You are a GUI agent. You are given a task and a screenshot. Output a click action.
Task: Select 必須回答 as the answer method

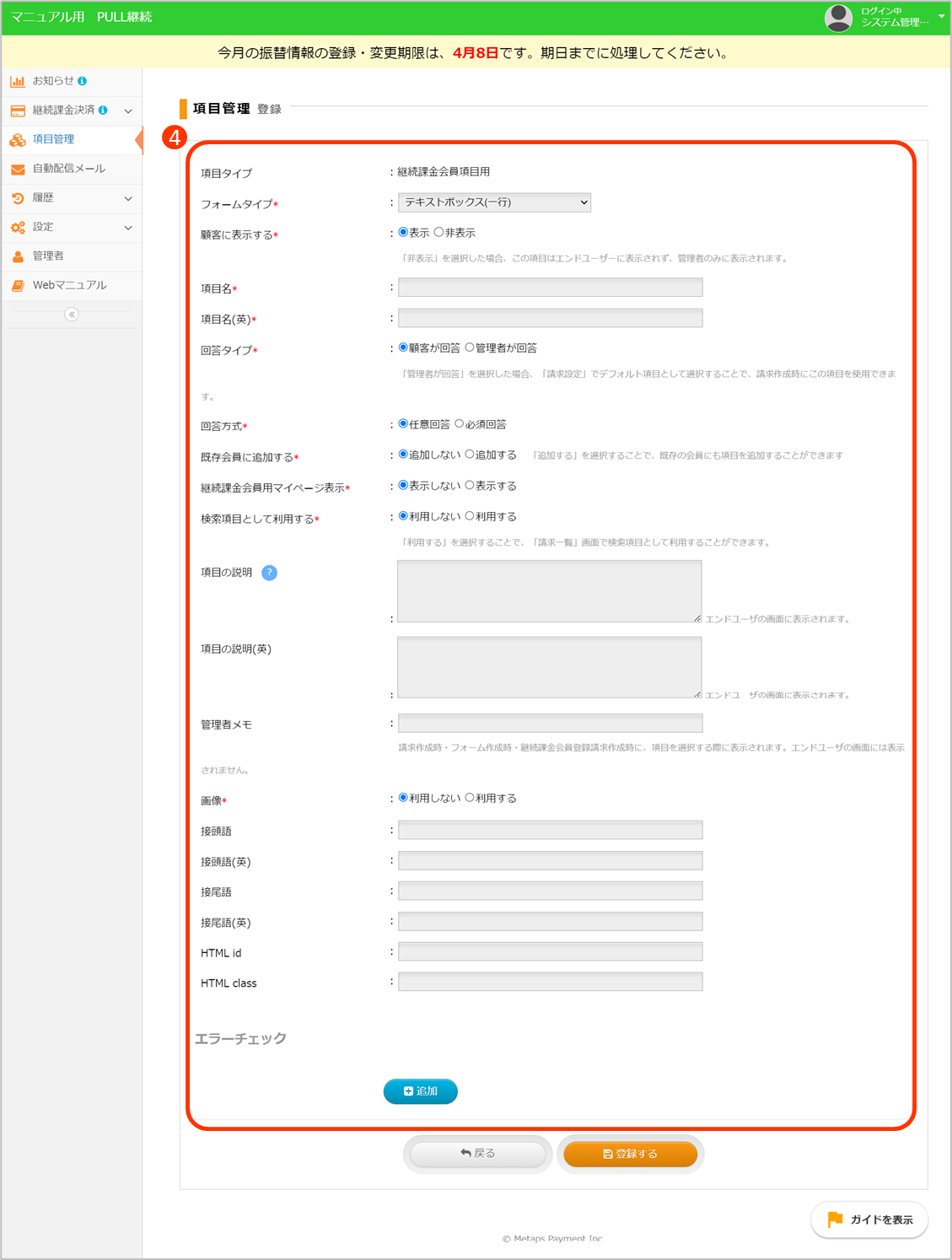tap(460, 424)
